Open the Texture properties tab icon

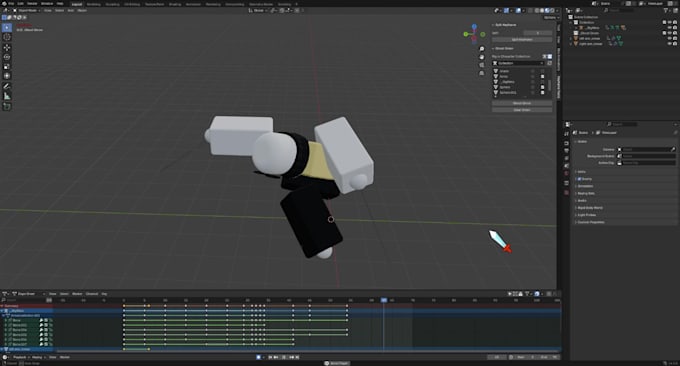pos(566,192)
